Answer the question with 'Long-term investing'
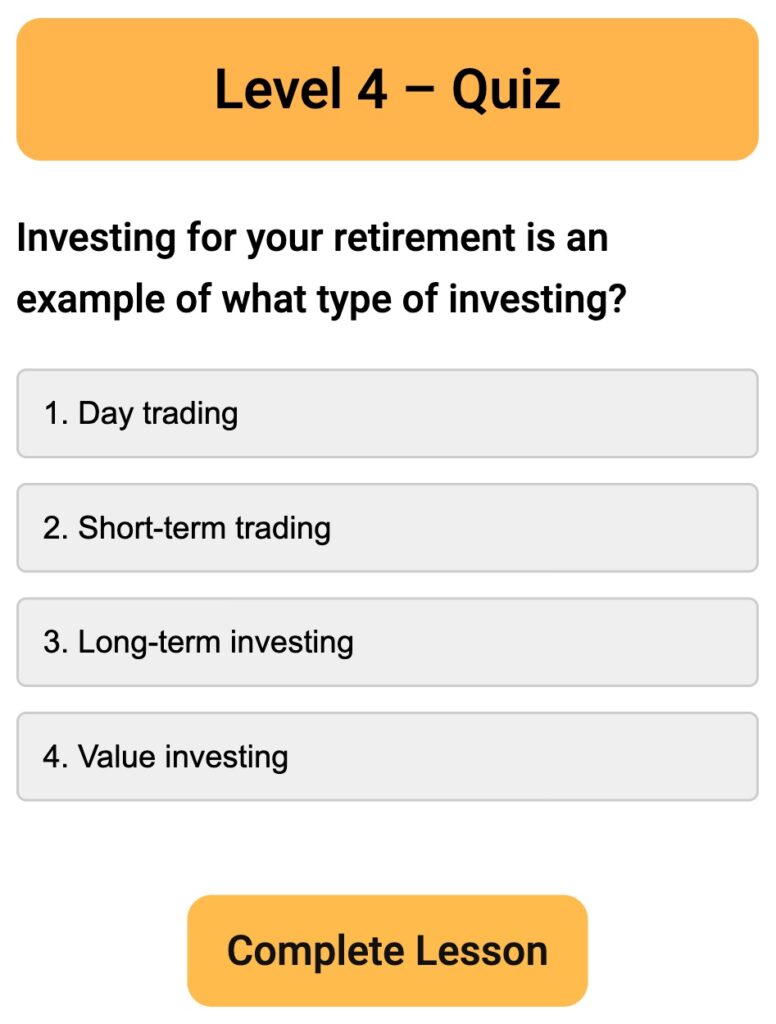The image size is (776, 1024). tap(387, 642)
